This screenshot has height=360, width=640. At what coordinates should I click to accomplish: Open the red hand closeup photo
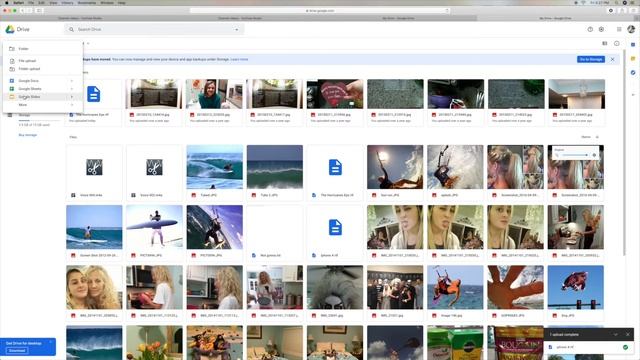516,287
